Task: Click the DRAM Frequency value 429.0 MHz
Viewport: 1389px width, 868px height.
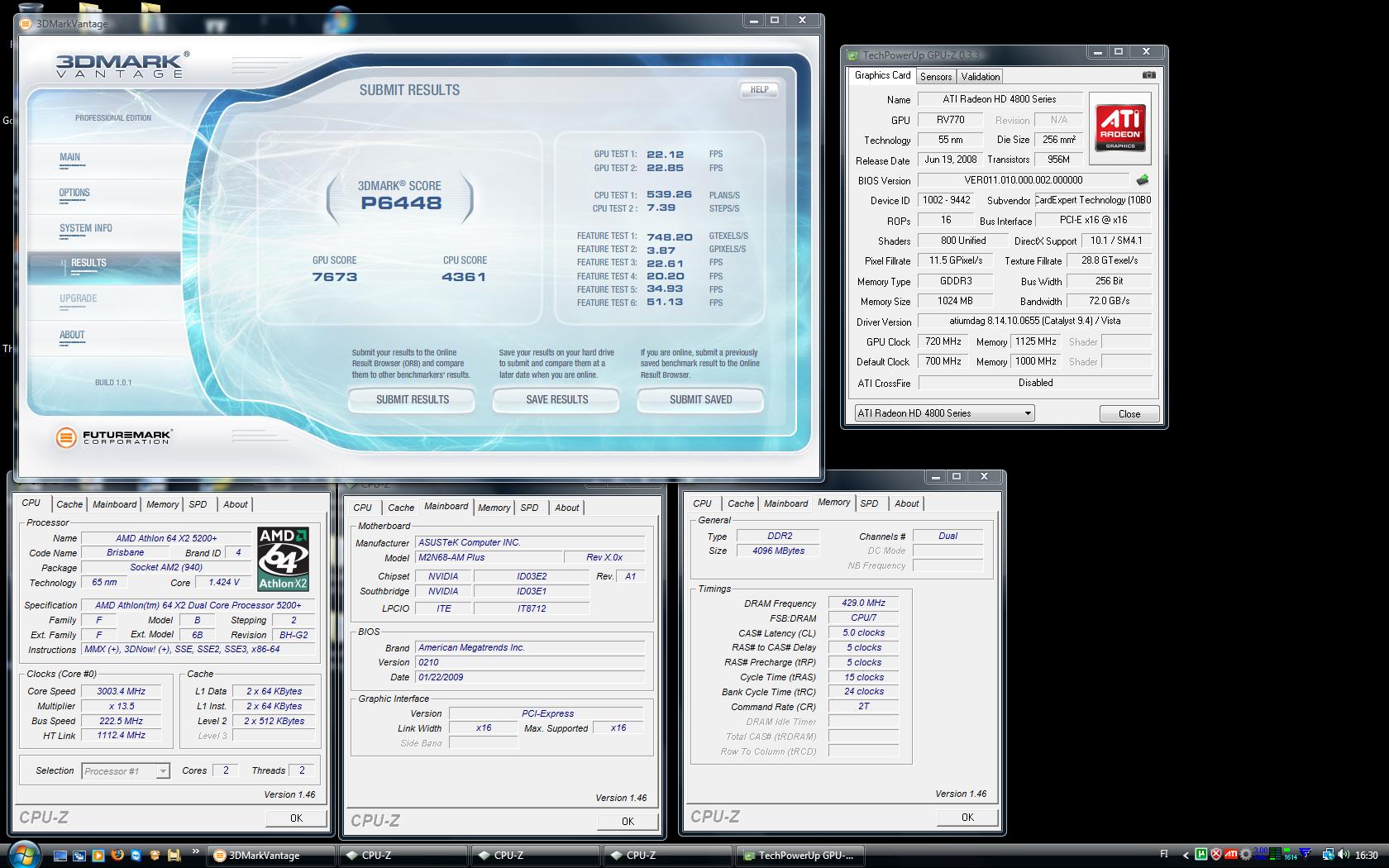Action: (863, 603)
